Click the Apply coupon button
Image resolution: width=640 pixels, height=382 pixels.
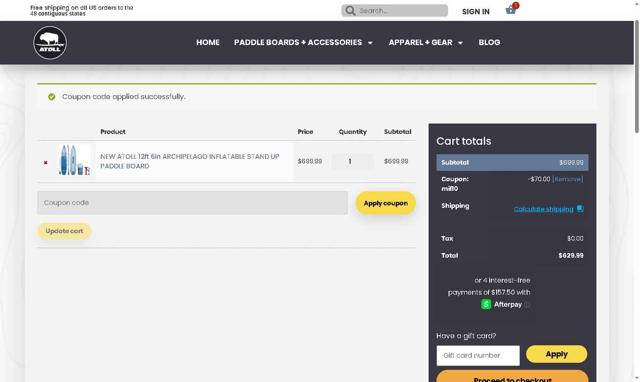pyautogui.click(x=385, y=203)
